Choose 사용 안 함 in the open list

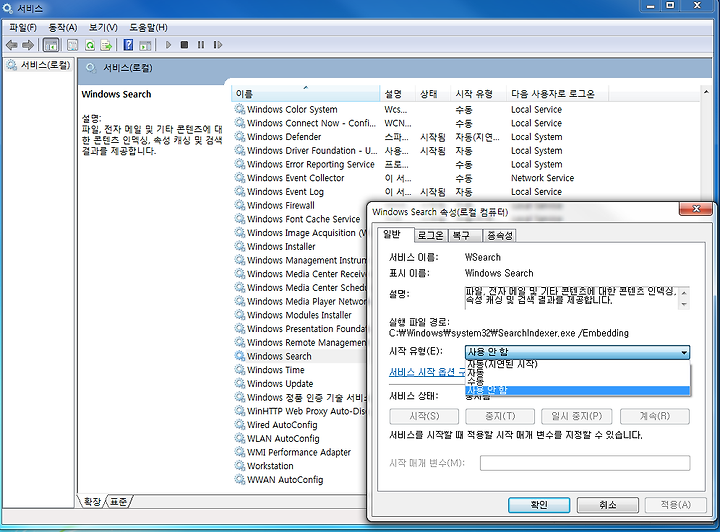point(577,390)
